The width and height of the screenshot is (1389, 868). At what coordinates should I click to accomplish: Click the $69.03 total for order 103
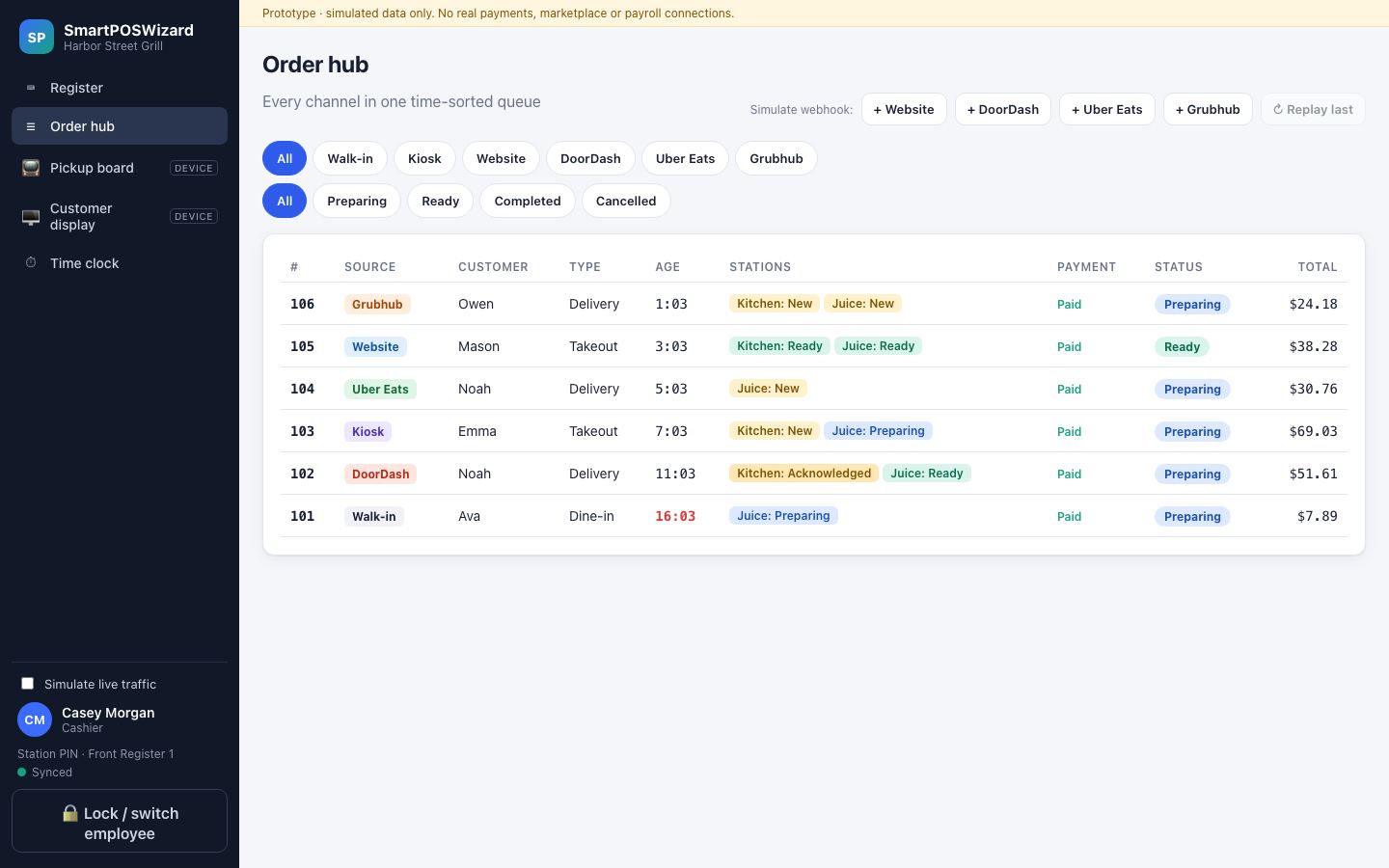tap(1313, 431)
